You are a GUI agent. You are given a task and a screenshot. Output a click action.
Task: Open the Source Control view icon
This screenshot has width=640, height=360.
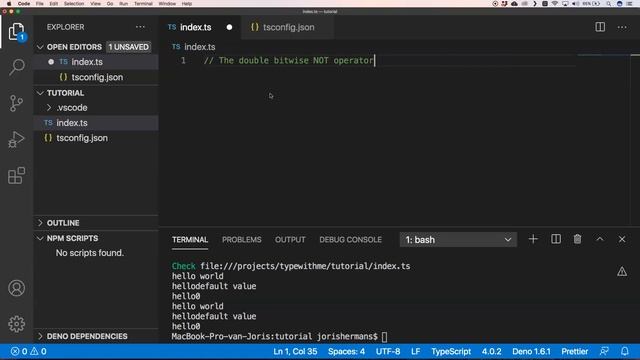pos(16,103)
